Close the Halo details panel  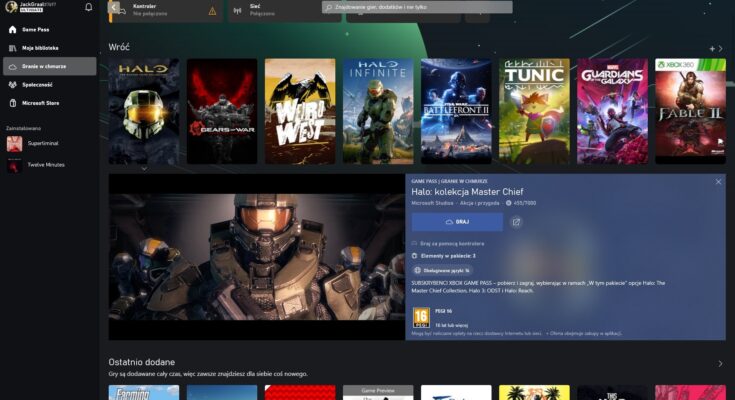718,181
